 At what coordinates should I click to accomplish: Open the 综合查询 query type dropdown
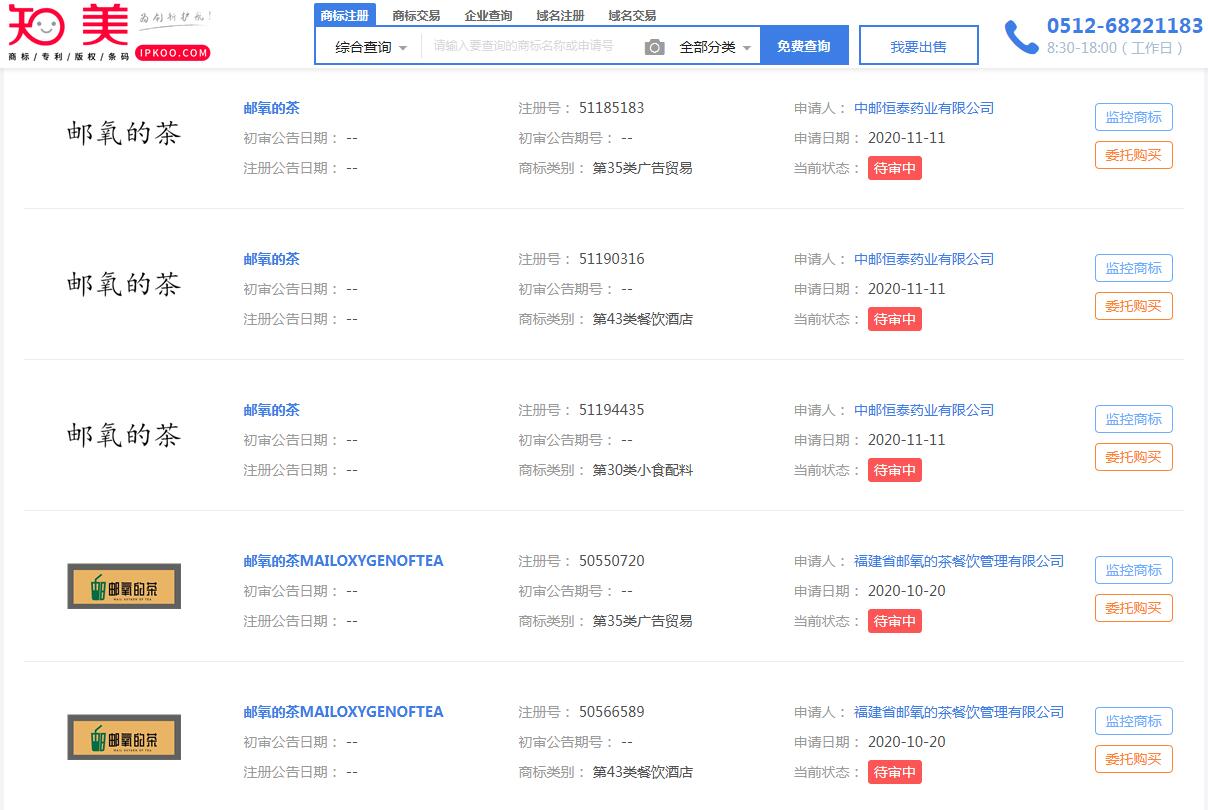click(371, 47)
